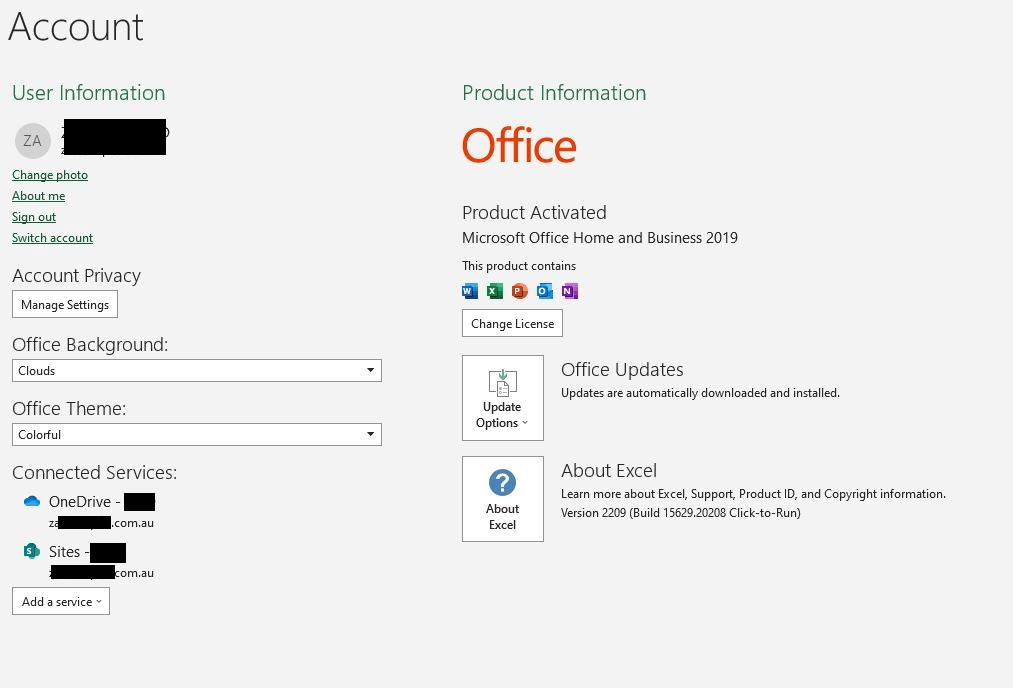The height and width of the screenshot is (688, 1013).
Task: Click the Account page title
Action: (76, 27)
